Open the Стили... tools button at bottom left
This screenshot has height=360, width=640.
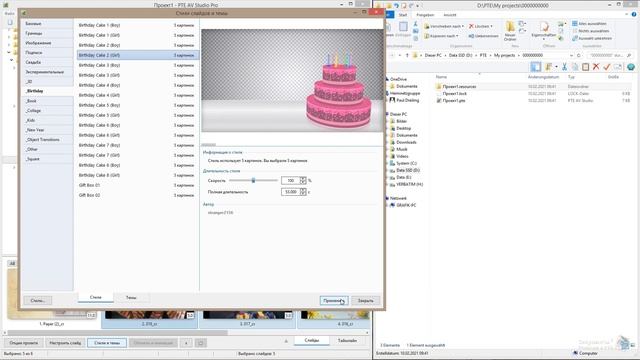click(38, 300)
